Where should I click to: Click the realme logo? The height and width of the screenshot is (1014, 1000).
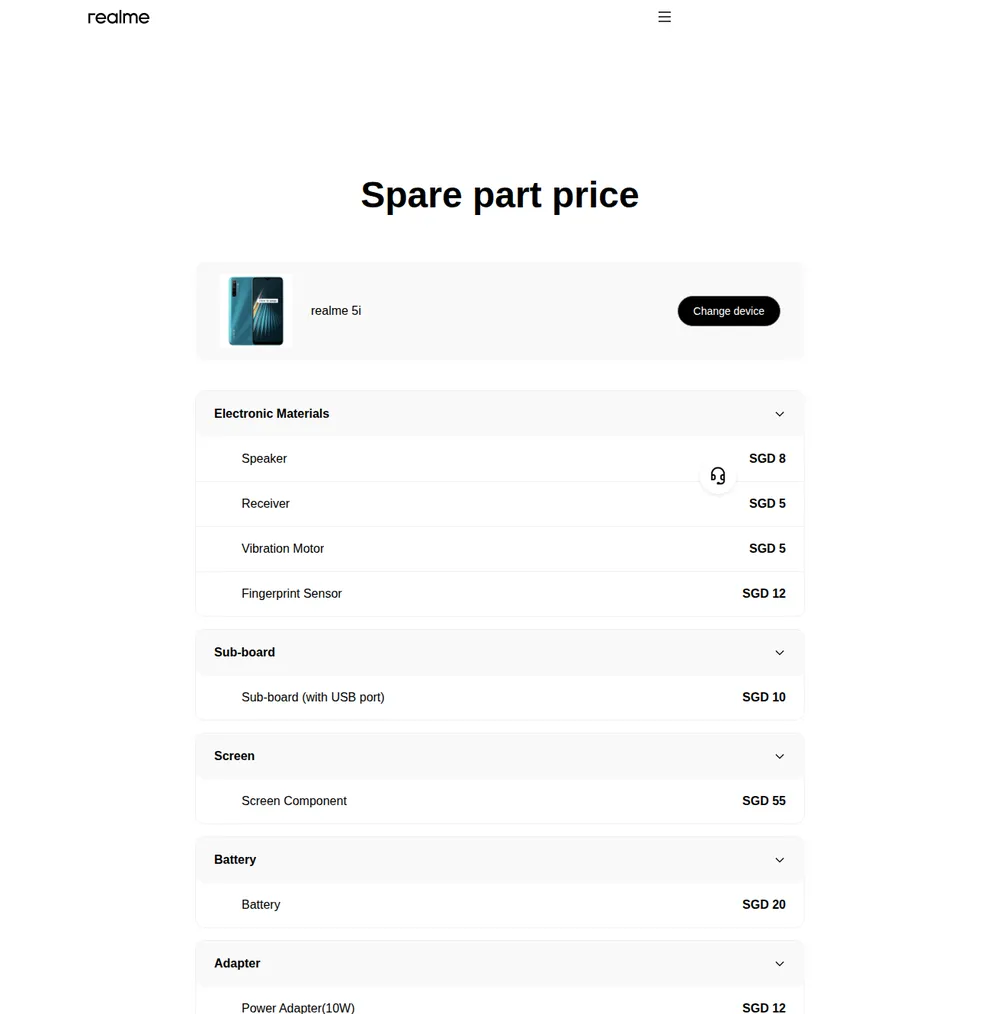[118, 17]
